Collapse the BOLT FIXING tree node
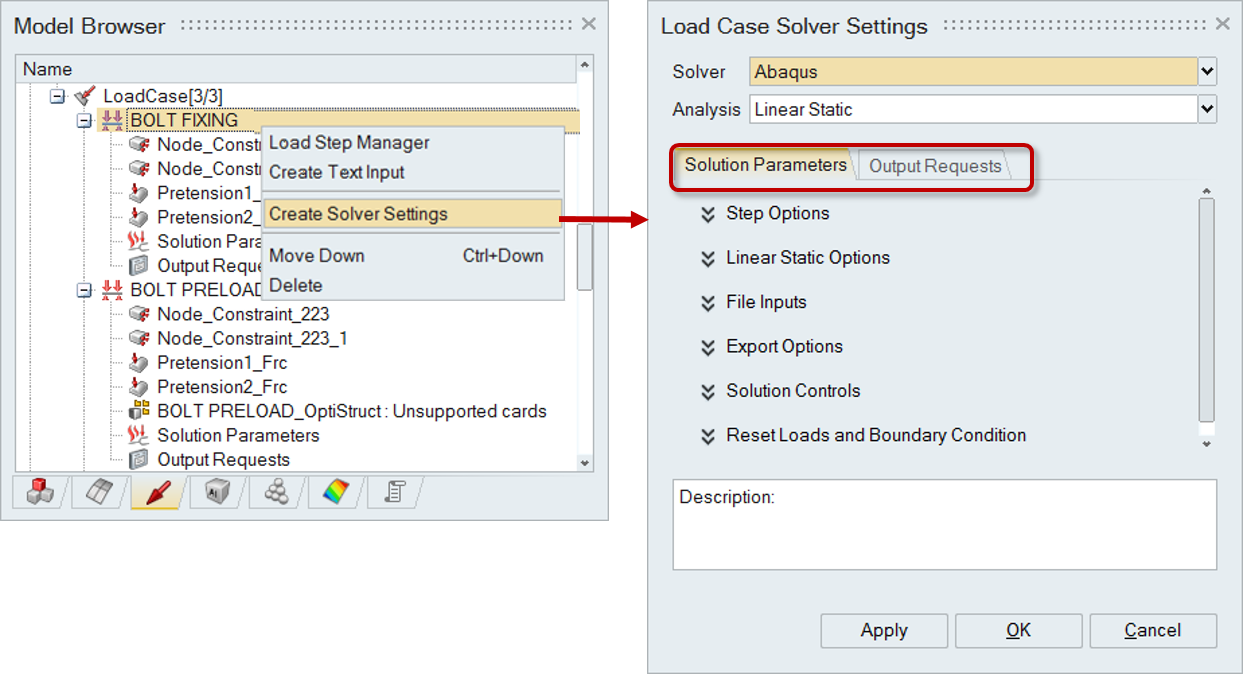 [x=84, y=120]
